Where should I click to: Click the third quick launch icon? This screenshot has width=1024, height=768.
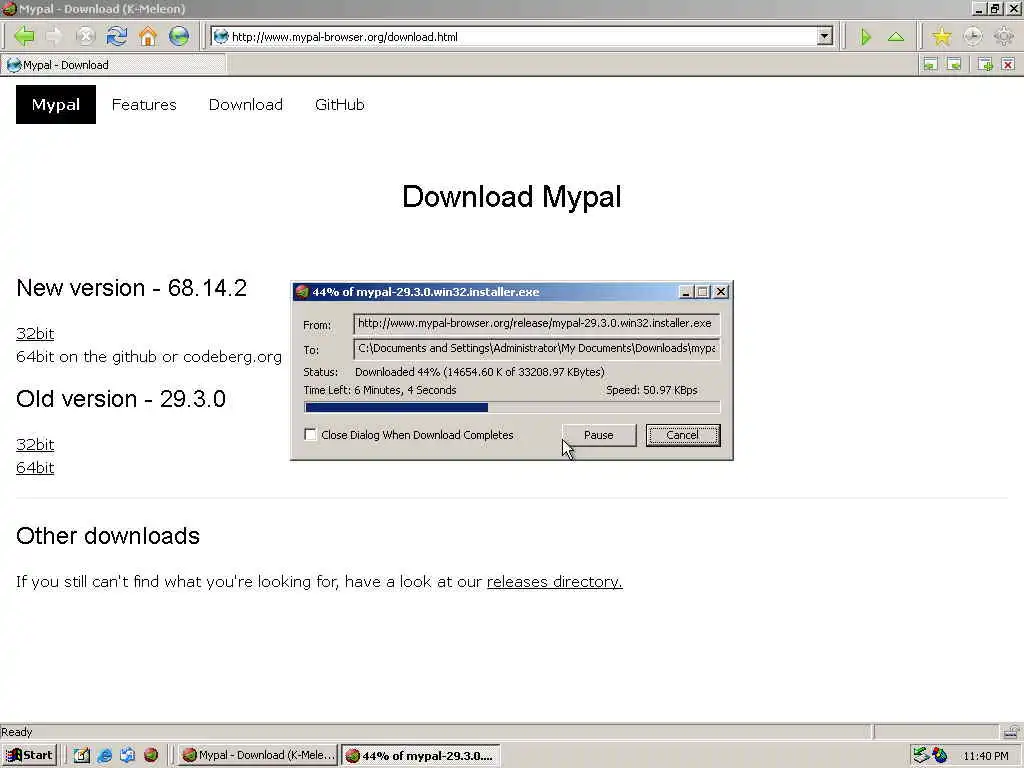point(127,755)
